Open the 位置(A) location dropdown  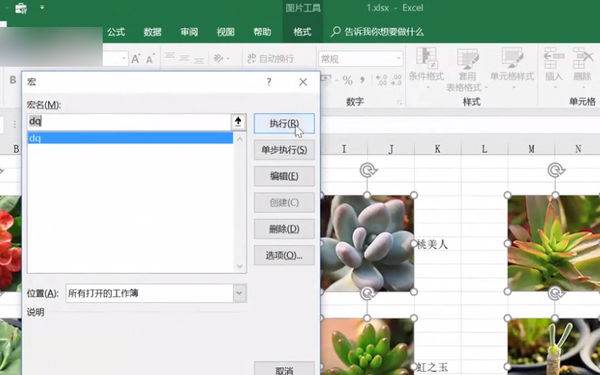(x=240, y=293)
